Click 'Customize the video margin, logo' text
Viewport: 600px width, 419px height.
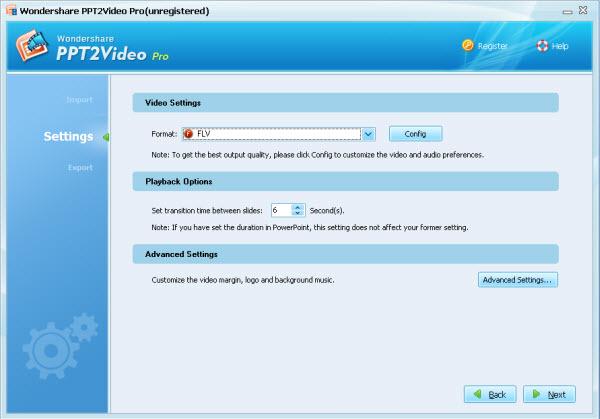[x=243, y=280]
